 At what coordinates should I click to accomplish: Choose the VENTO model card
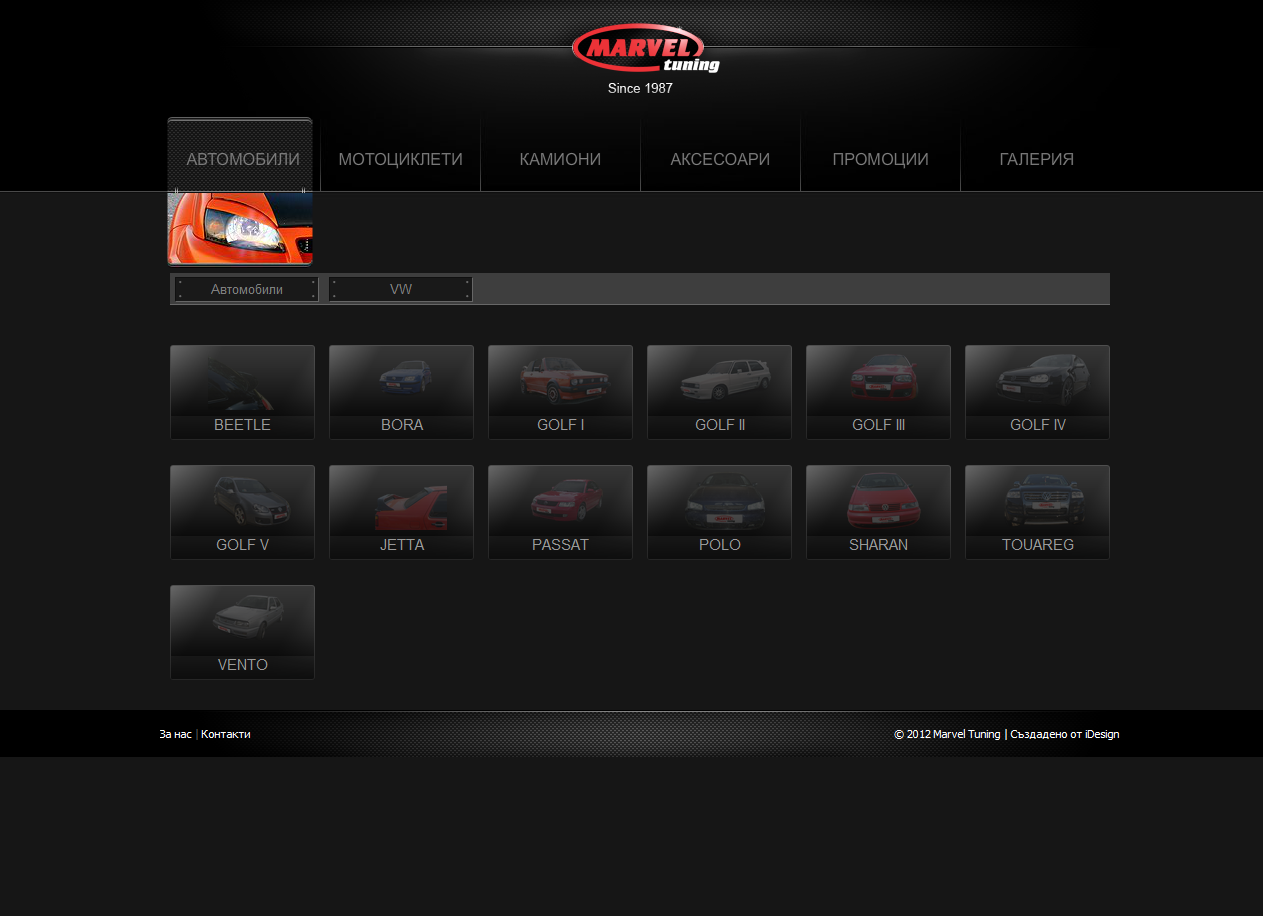(x=242, y=632)
